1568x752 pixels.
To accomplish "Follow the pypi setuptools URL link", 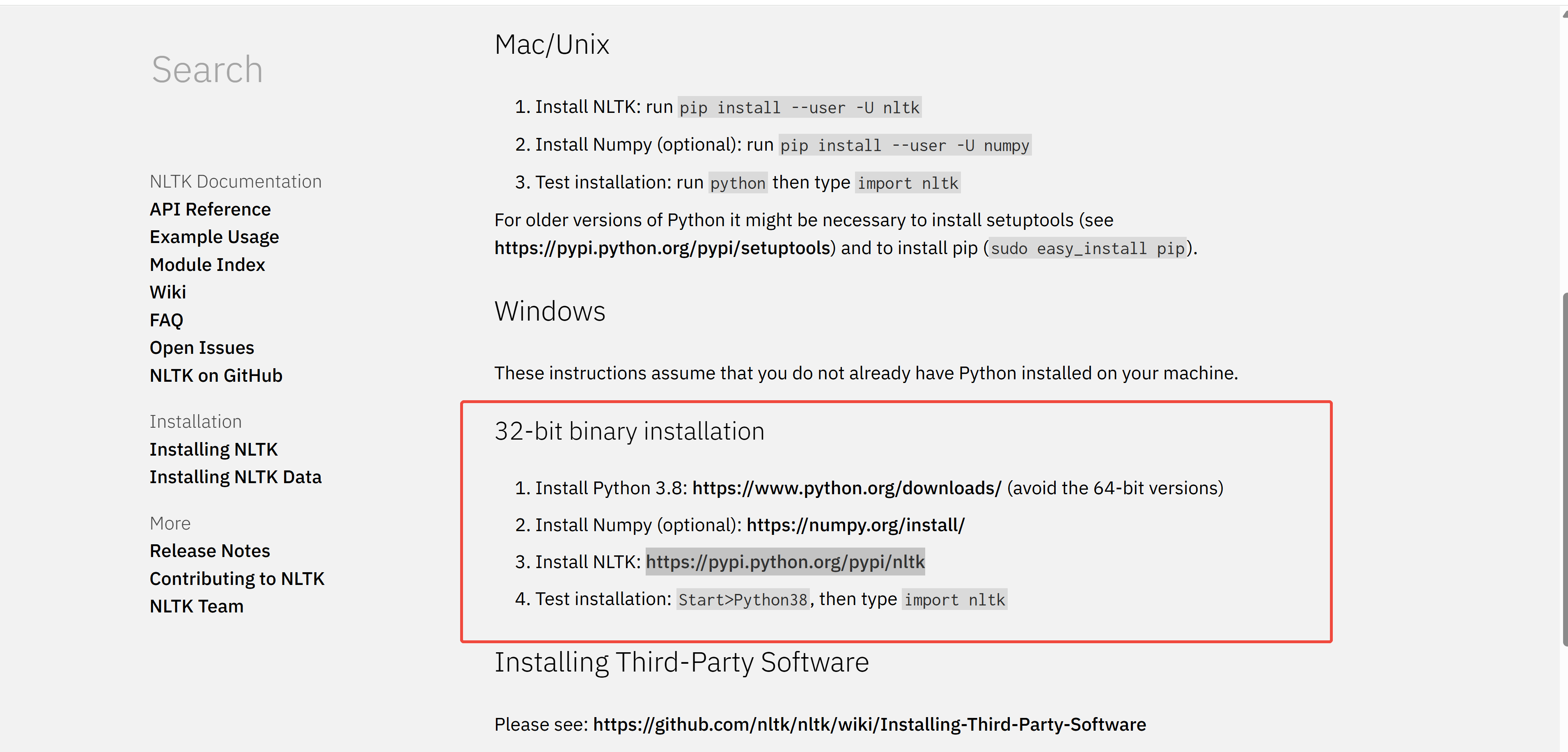I will (x=663, y=248).
